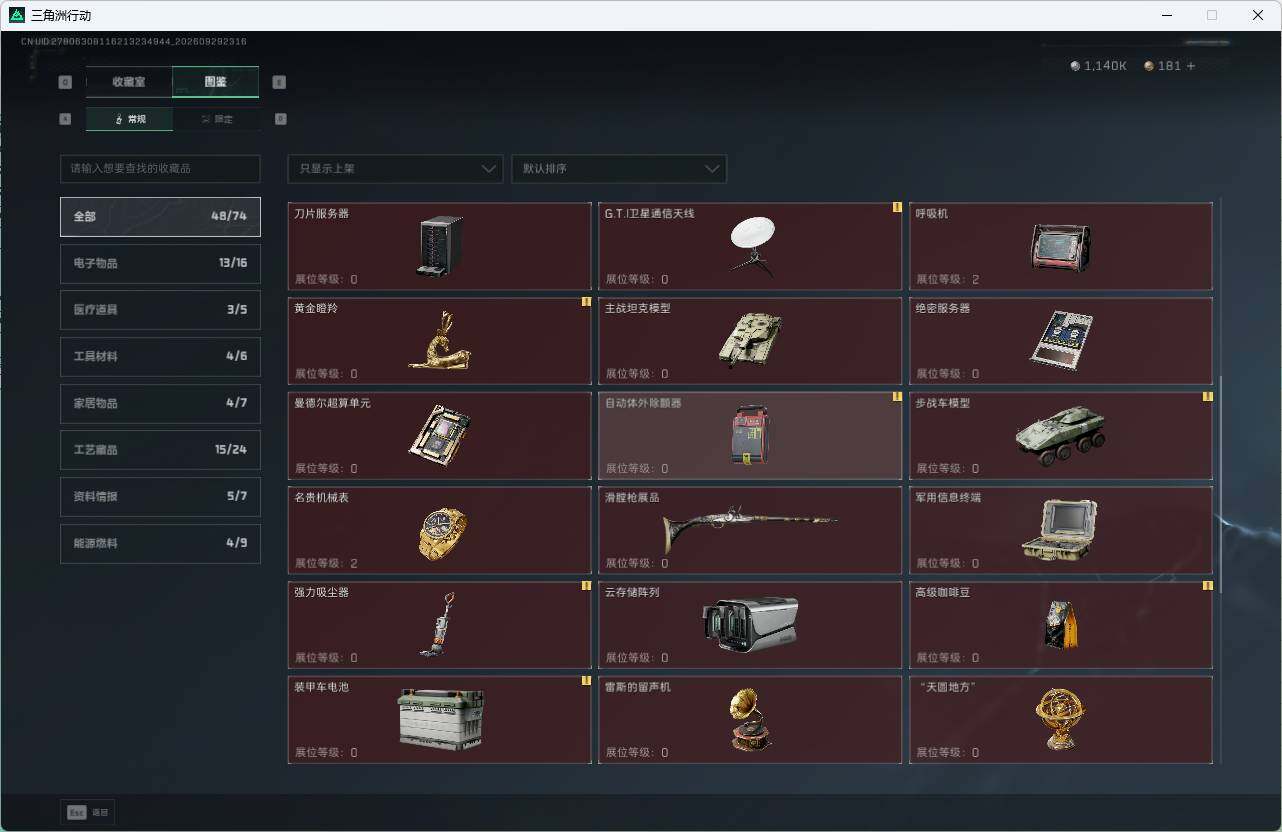
Task: Click the plus icon to add currency
Action: 1190,66
